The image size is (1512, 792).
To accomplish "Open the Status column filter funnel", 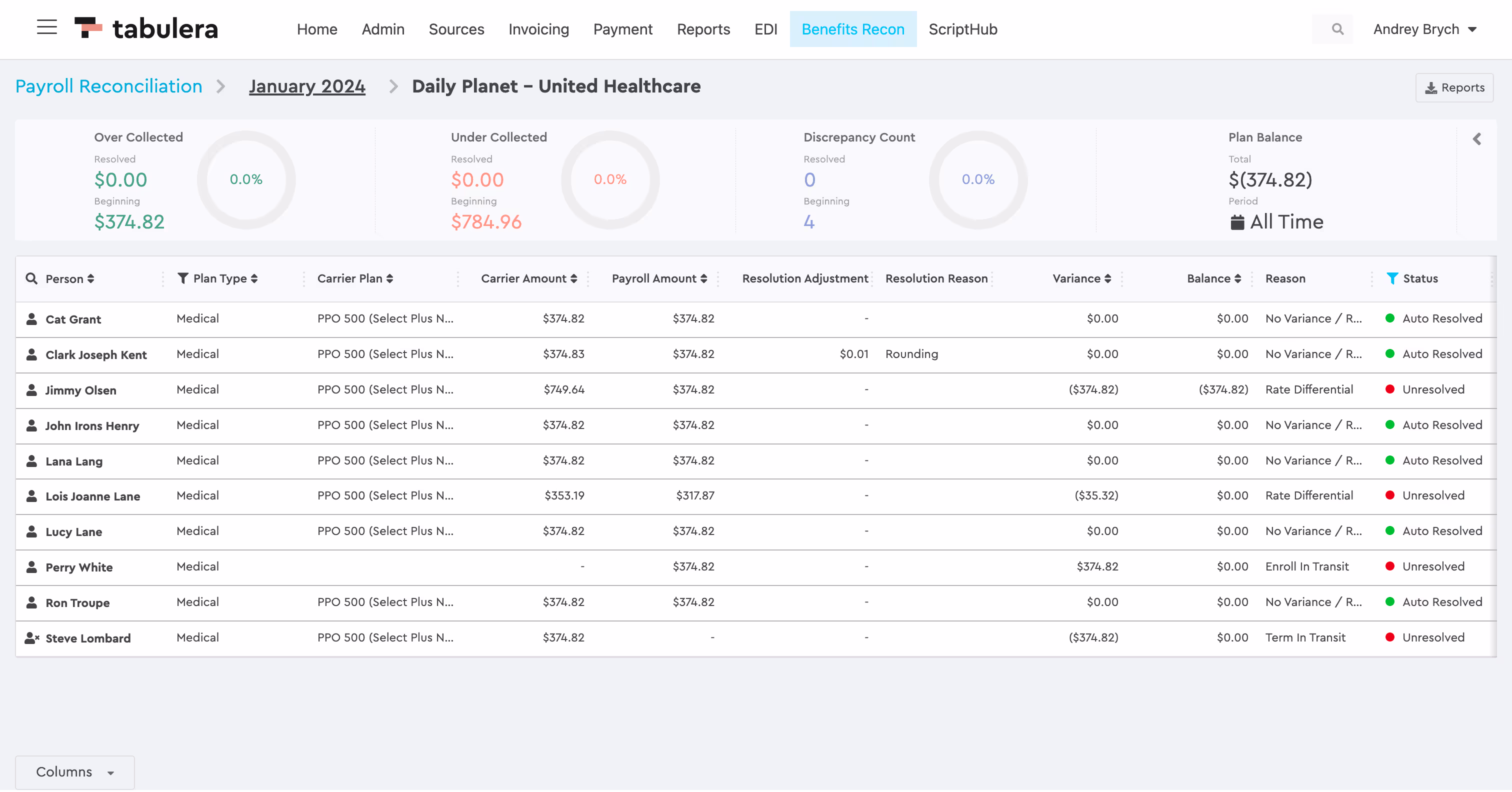I will coord(1391,278).
